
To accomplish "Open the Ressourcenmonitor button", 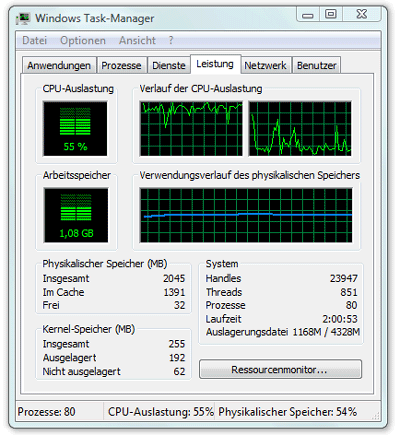I will 280,369.
